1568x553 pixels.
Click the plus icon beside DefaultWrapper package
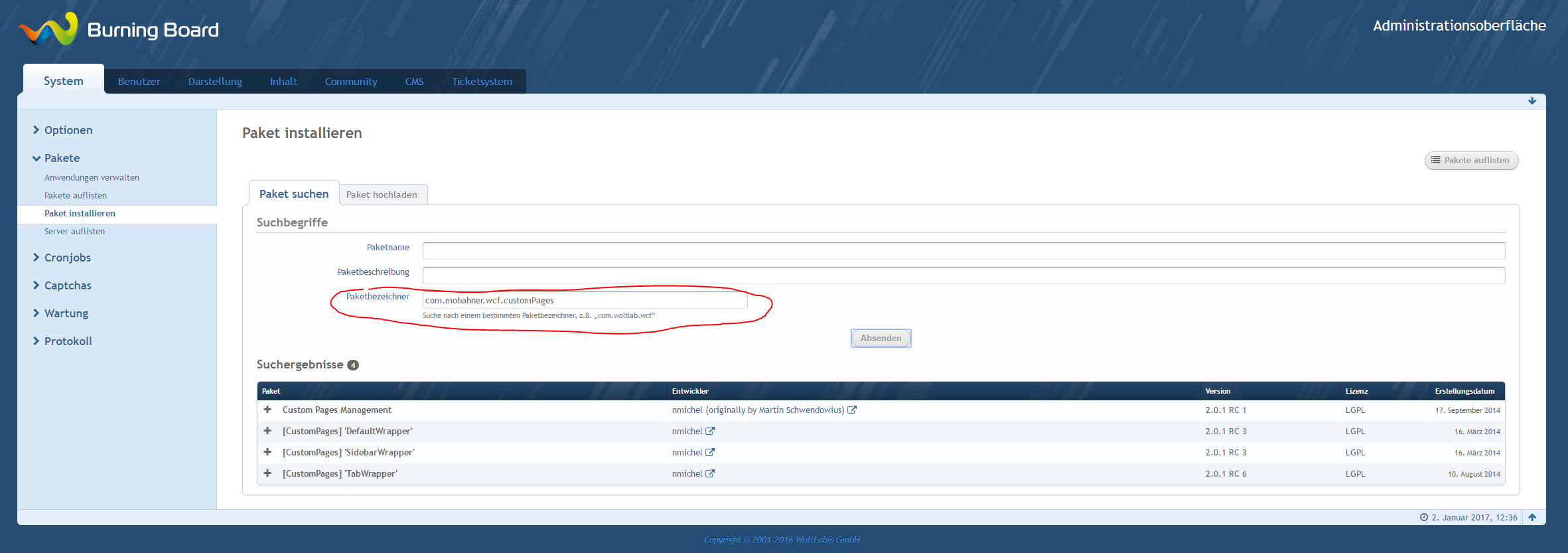click(267, 431)
